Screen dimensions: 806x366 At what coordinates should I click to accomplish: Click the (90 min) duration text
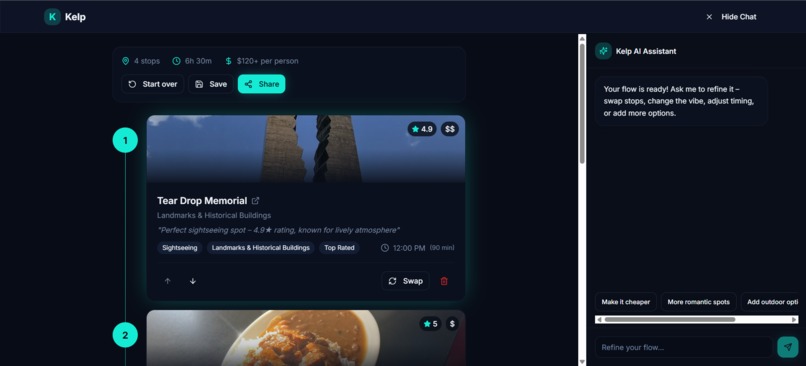[442, 248]
